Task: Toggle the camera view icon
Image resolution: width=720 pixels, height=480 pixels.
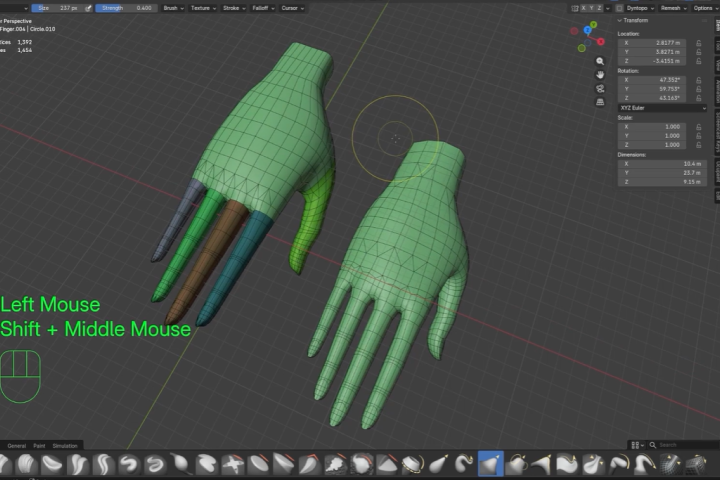Action: 600,89
